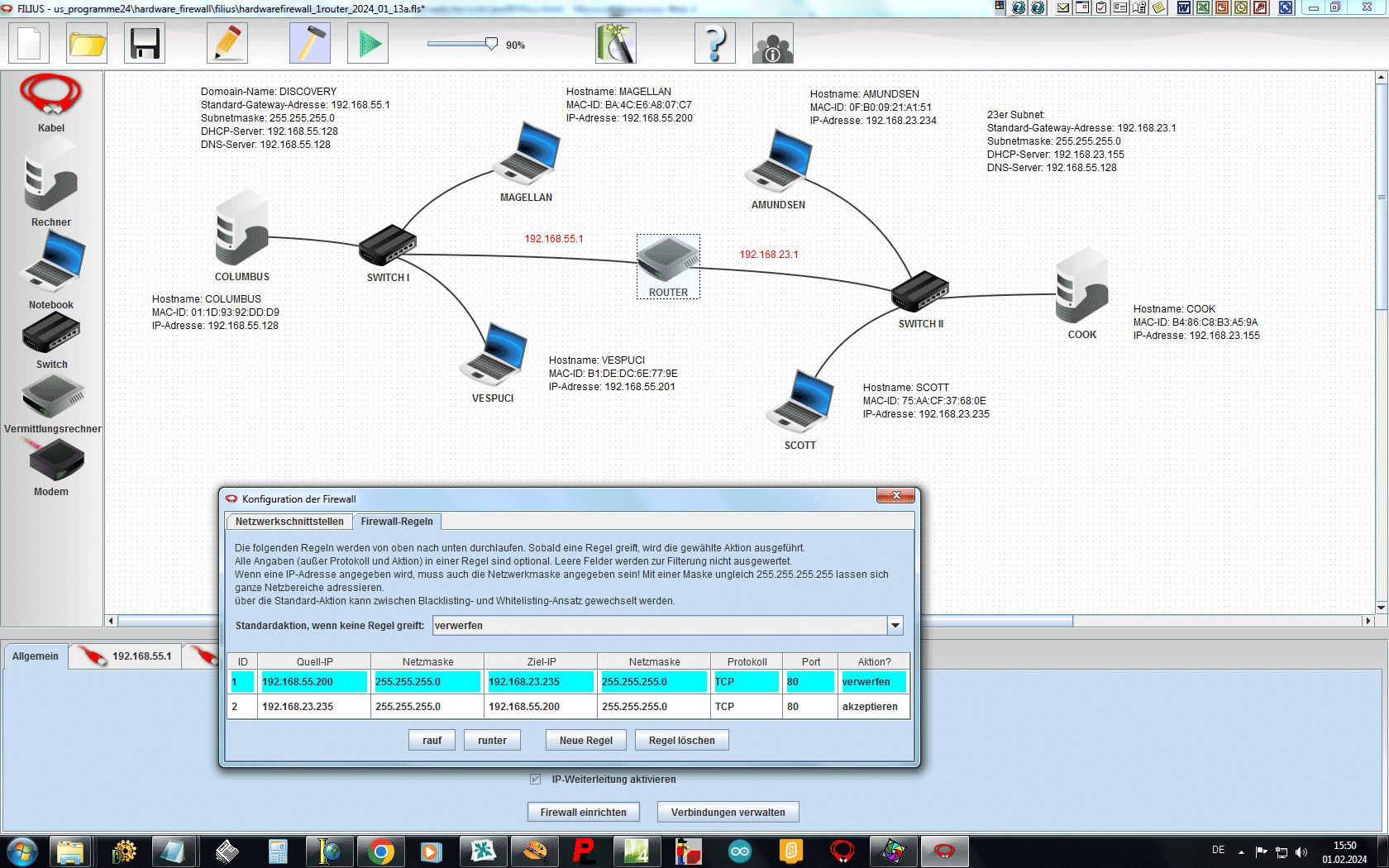Switch to Netzwerkschnittstellen tab
1389x868 pixels.
pos(289,522)
